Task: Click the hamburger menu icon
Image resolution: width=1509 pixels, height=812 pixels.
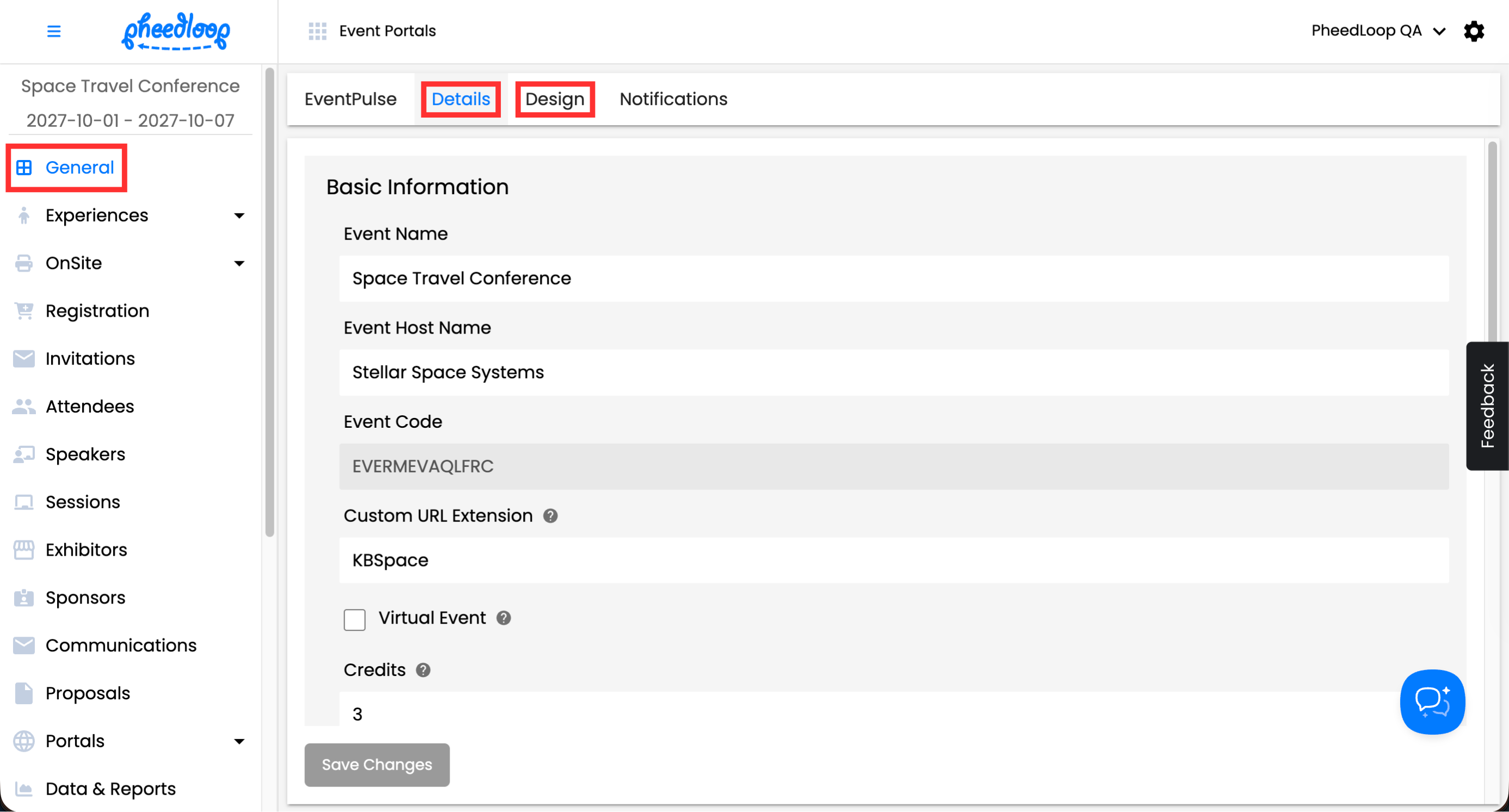Action: pos(53,31)
